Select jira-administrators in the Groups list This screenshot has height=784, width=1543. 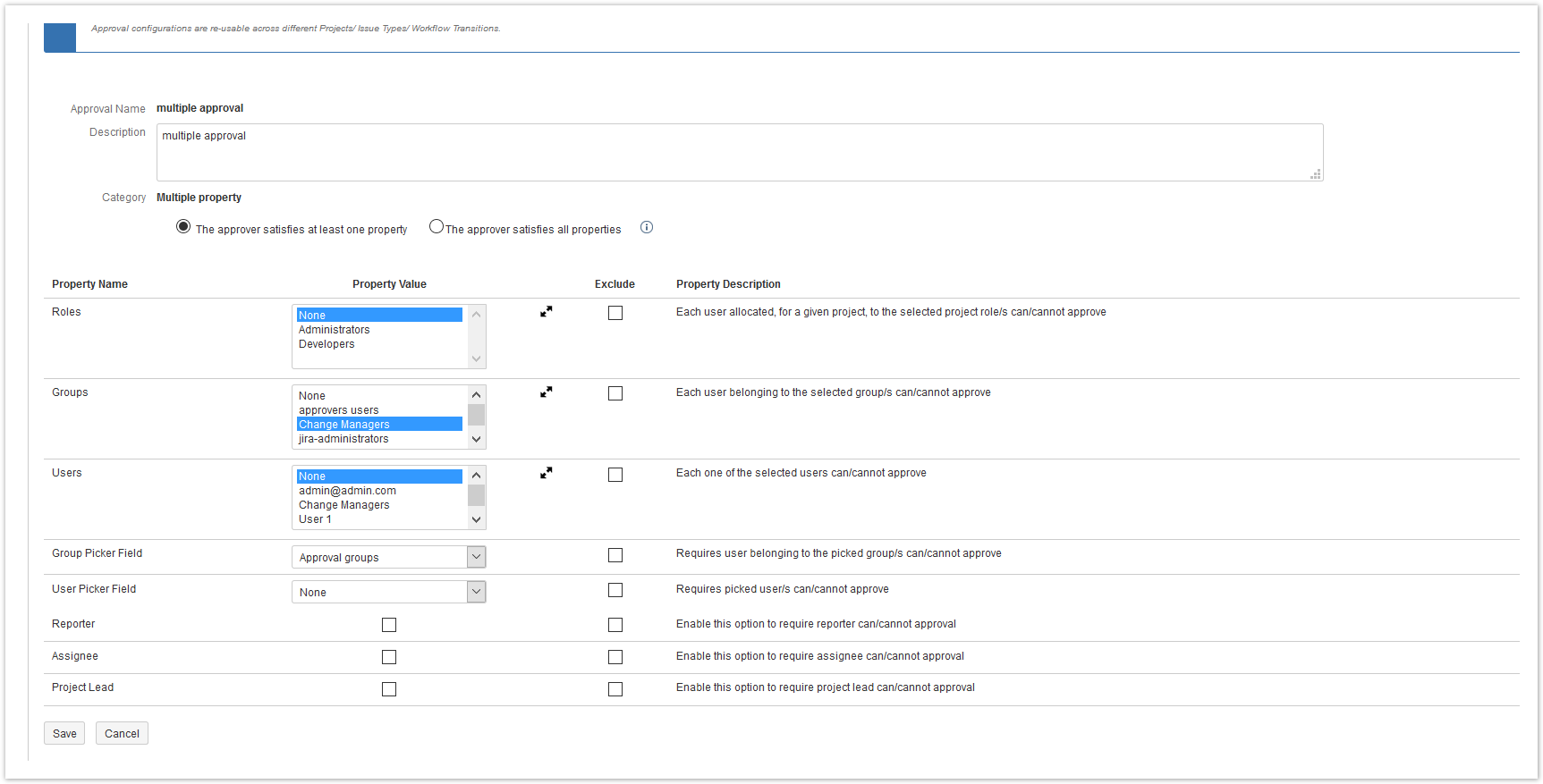343,439
